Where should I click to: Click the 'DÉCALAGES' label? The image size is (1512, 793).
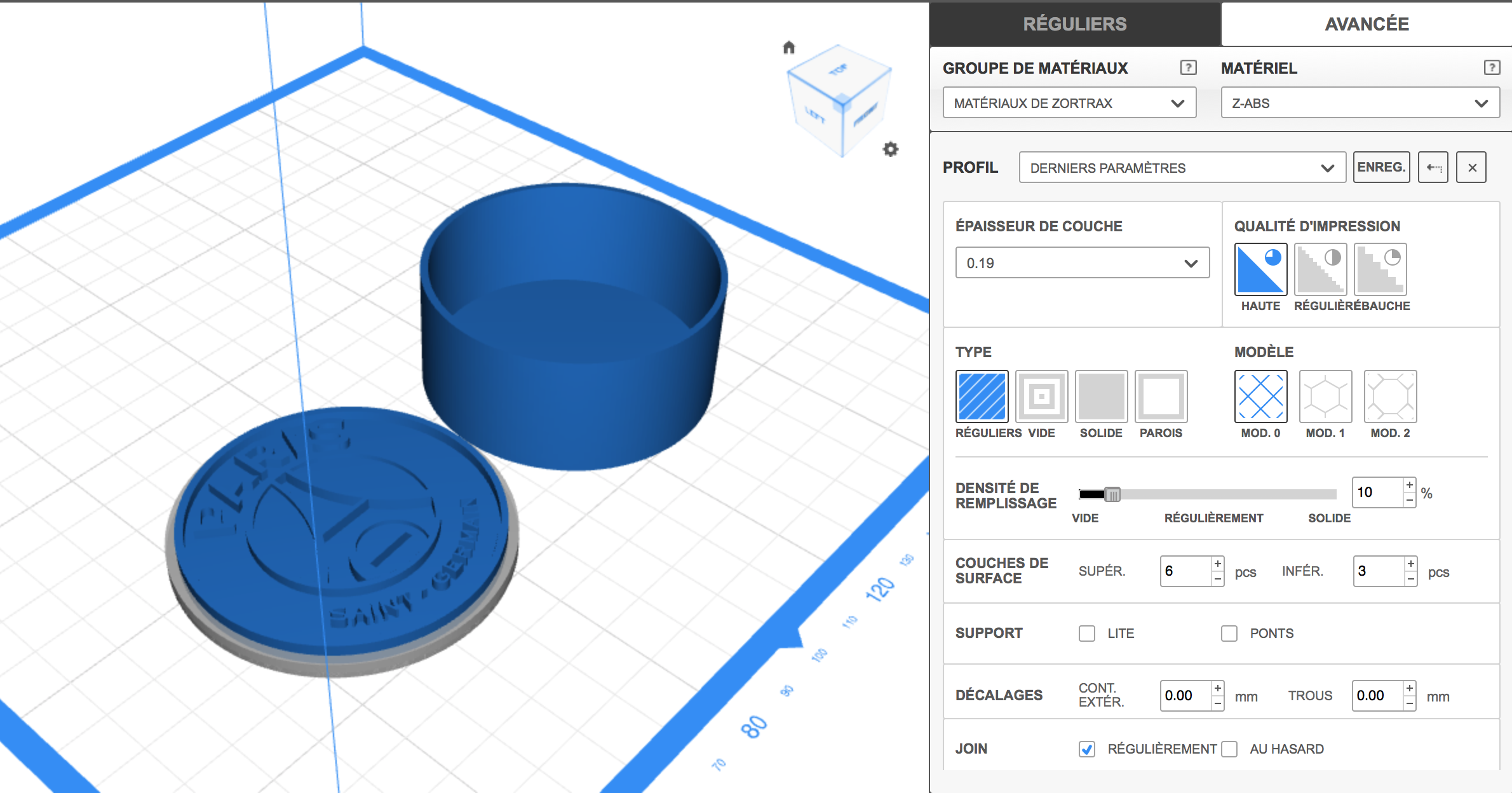(x=999, y=695)
